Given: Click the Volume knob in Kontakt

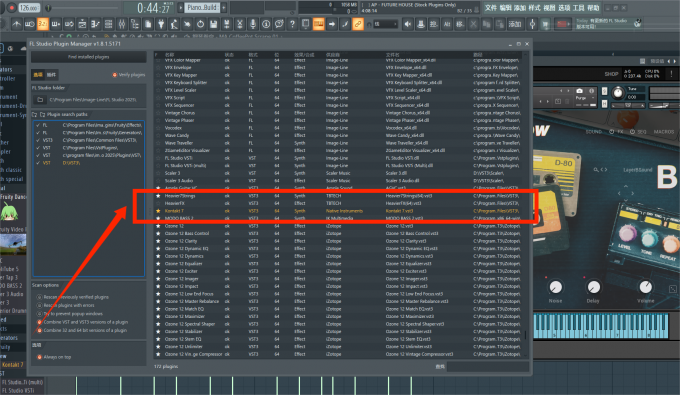Looking at the screenshot, I should click(645, 287).
